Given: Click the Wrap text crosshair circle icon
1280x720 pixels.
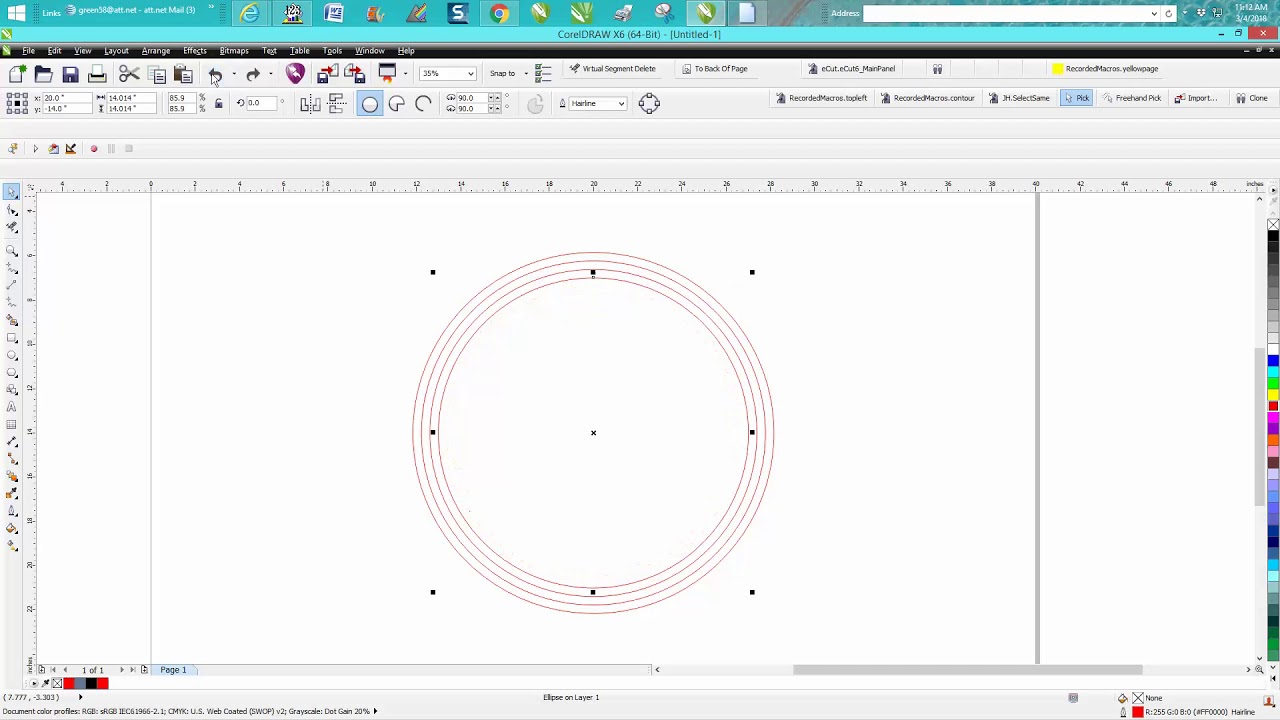Looking at the screenshot, I should pos(649,103).
